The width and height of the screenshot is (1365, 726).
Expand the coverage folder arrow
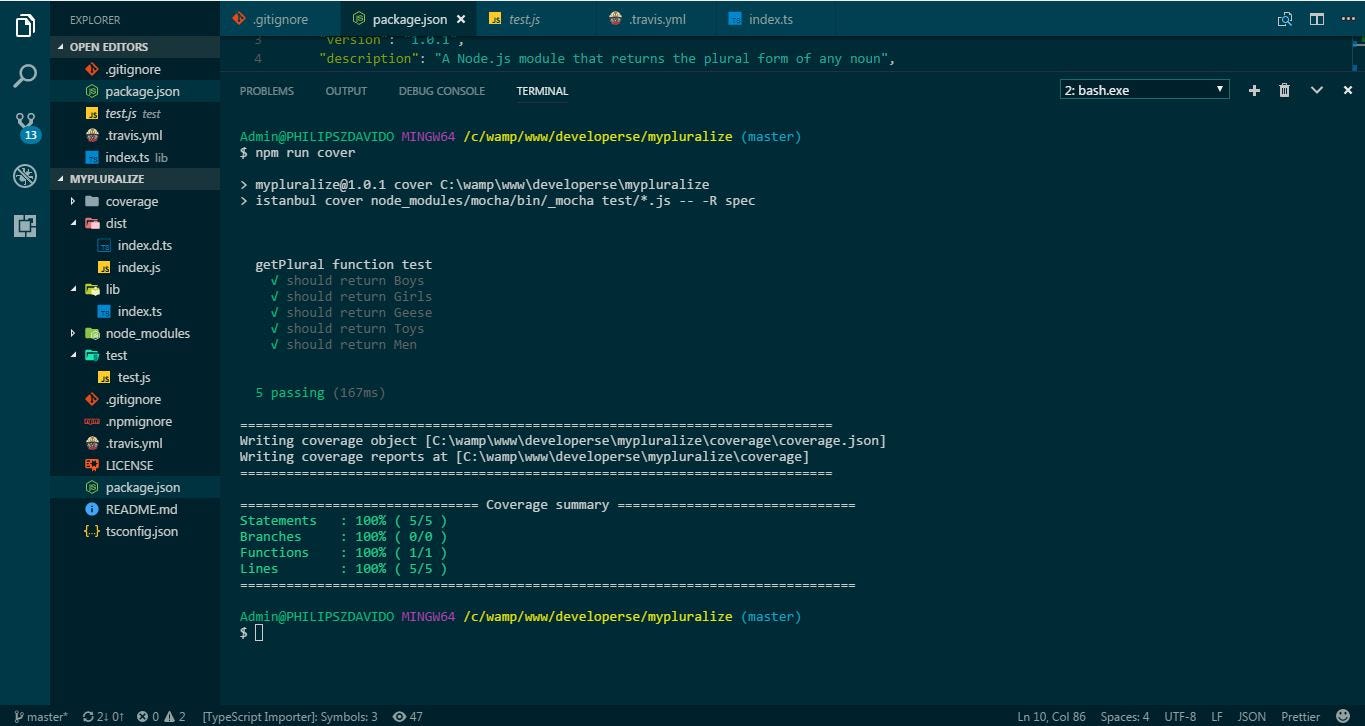(73, 201)
